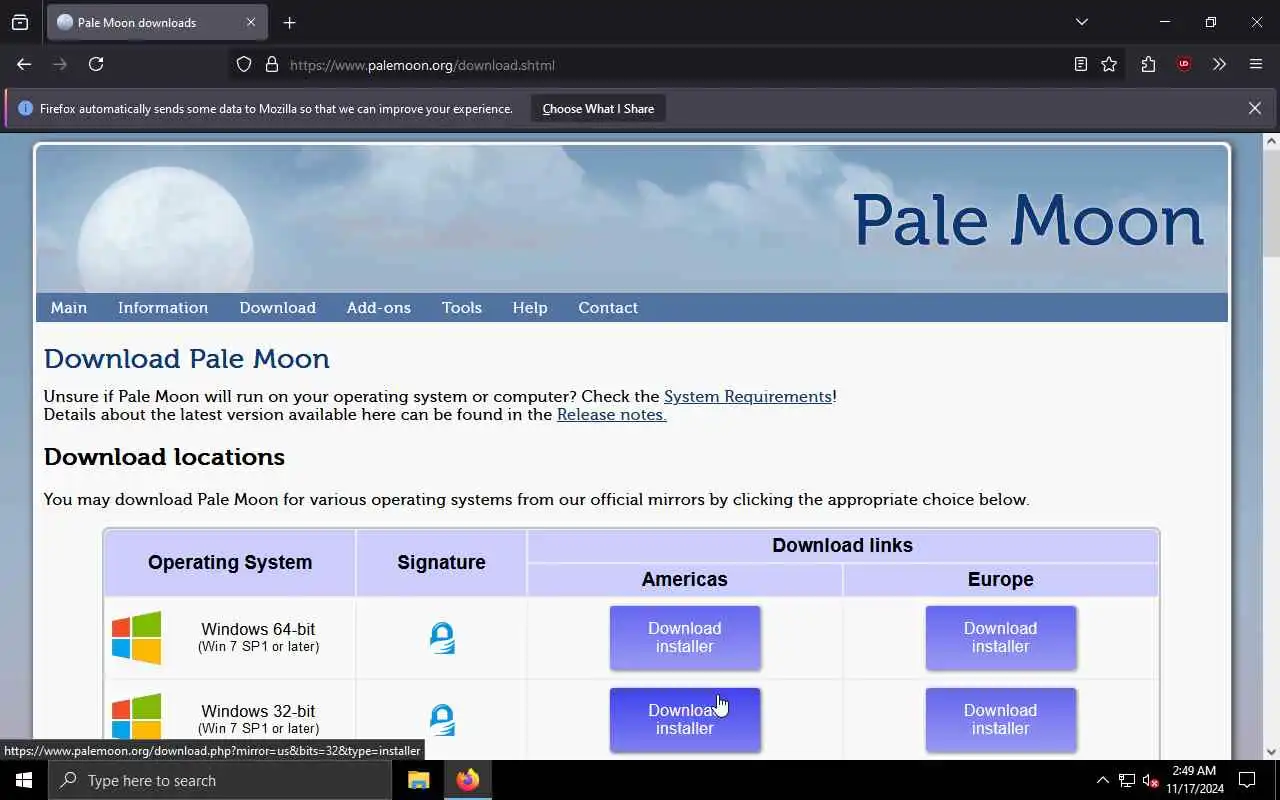Viewport: 1280px width, 800px height.
Task: Open the Add-ons navigation item
Action: pos(379,307)
